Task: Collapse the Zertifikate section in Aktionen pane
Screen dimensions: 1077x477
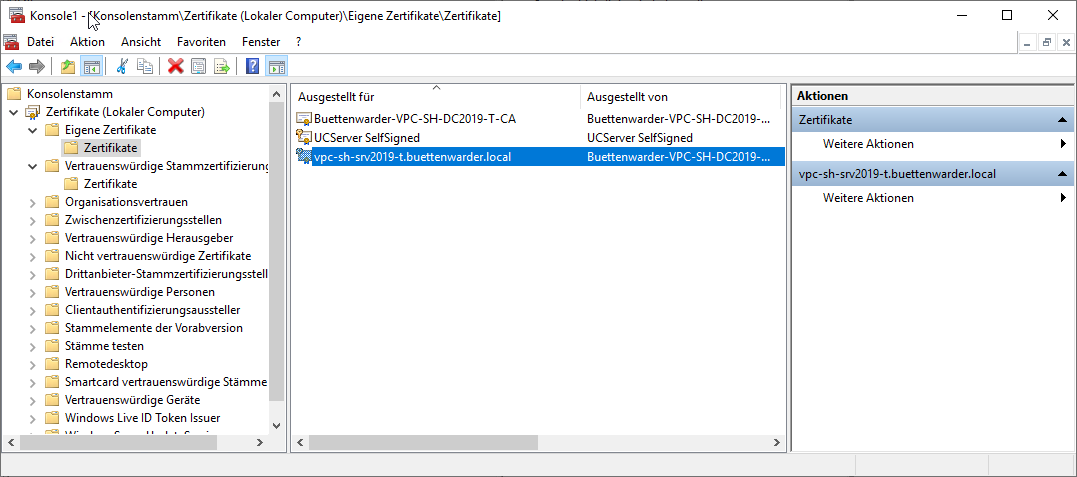Action: pyautogui.click(x=1062, y=120)
